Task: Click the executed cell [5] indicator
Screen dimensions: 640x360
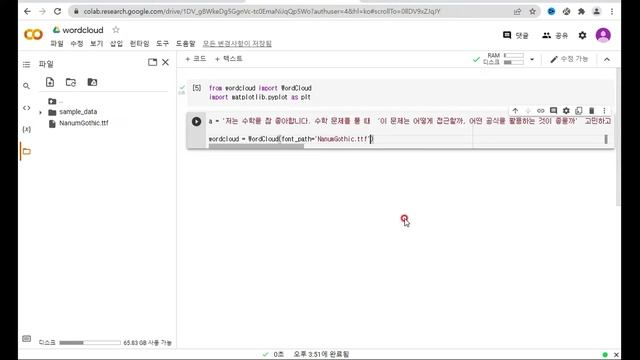Action: (x=197, y=88)
